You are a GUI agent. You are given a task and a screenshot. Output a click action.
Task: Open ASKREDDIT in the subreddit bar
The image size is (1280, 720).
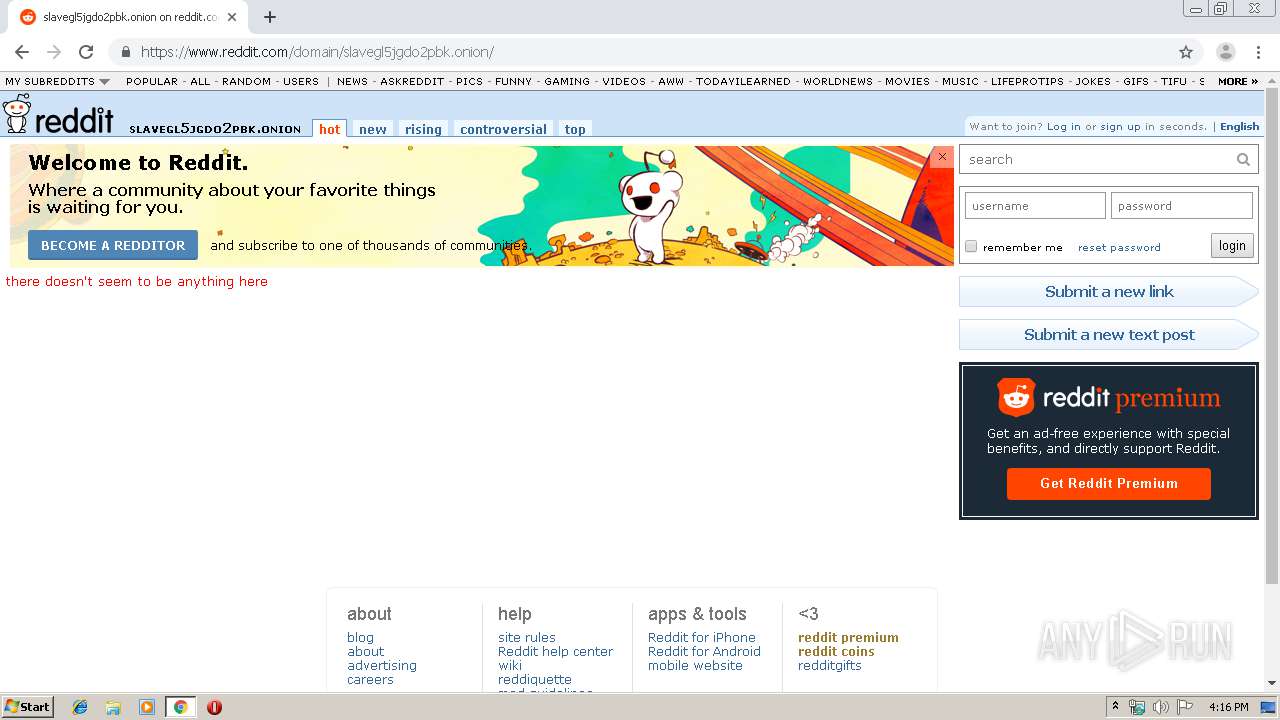coord(412,81)
